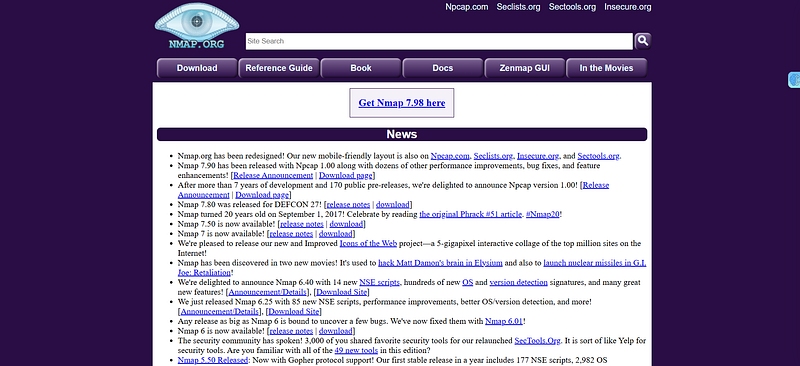800x366 pixels.
Task: Open the 49 new tools link
Action: pyautogui.click(x=356, y=350)
